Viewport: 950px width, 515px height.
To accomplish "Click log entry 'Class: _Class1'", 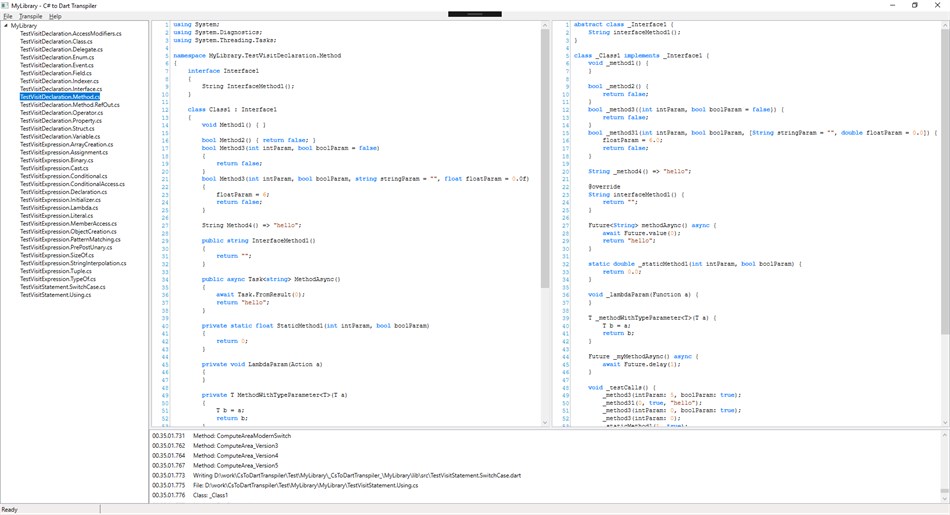I will click(x=210, y=495).
